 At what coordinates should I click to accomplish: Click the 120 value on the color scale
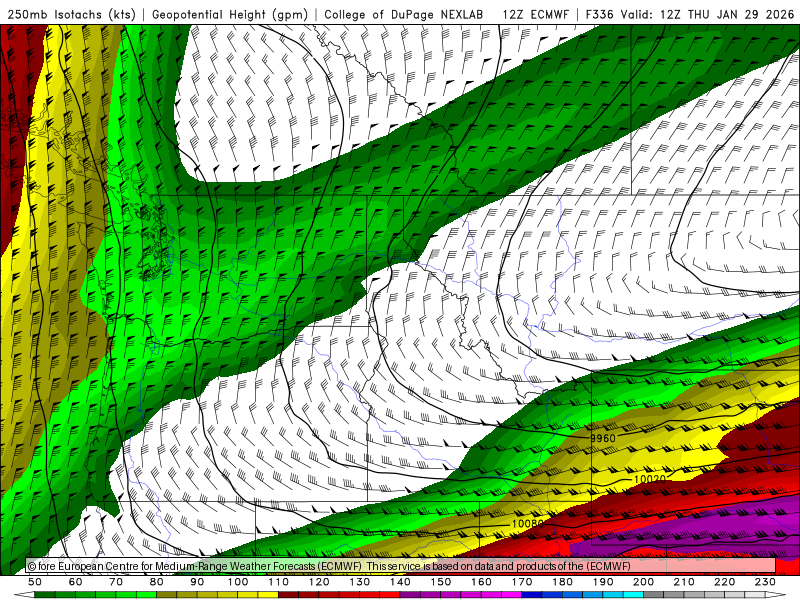click(x=319, y=582)
